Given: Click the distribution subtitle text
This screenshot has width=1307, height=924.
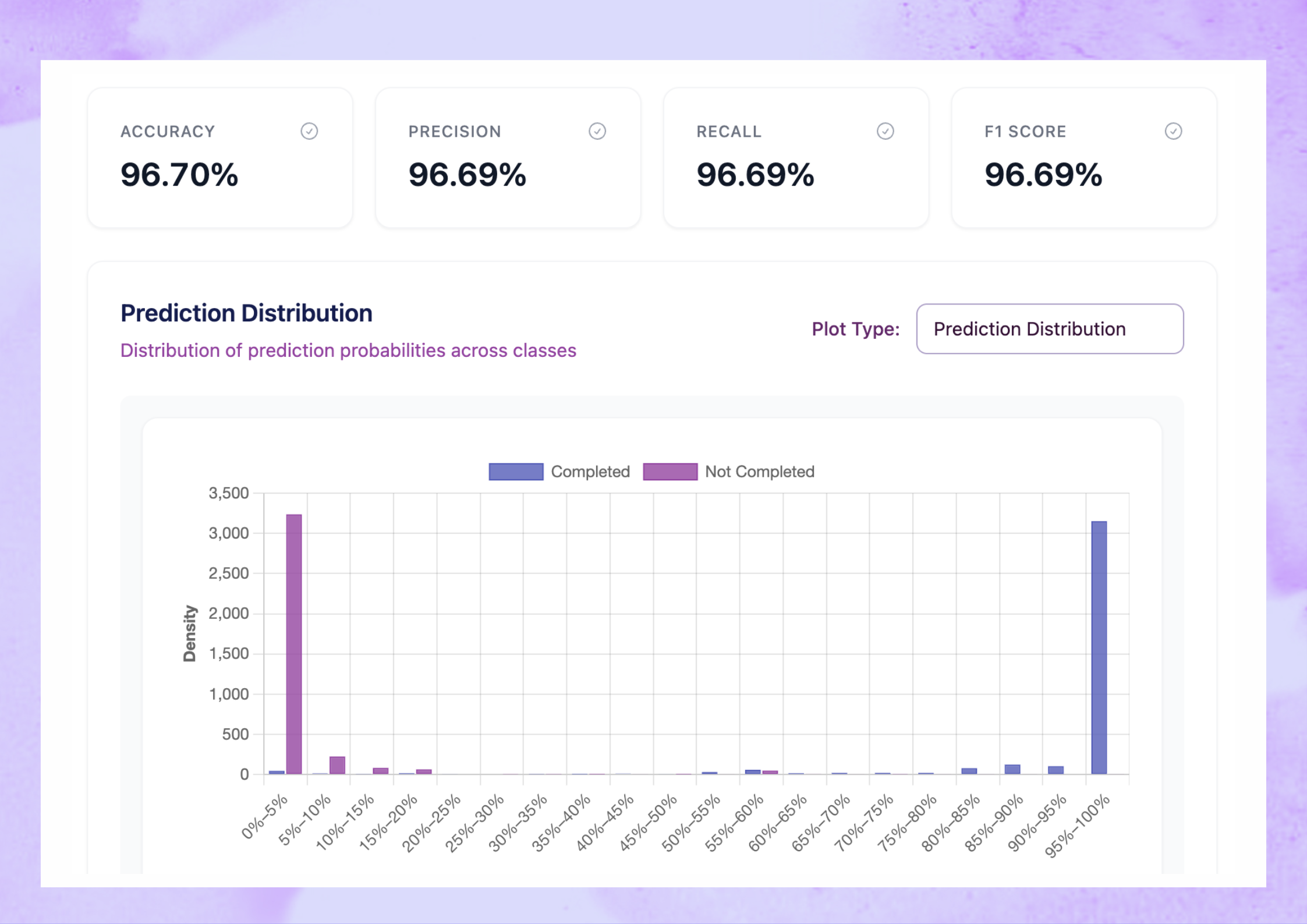Looking at the screenshot, I should pos(348,351).
